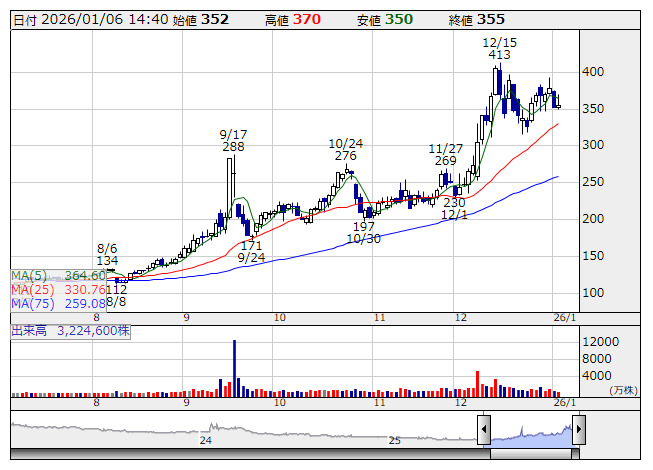Click the blue selected range in the navigator
Screen dimensions: 653x470
[531, 433]
